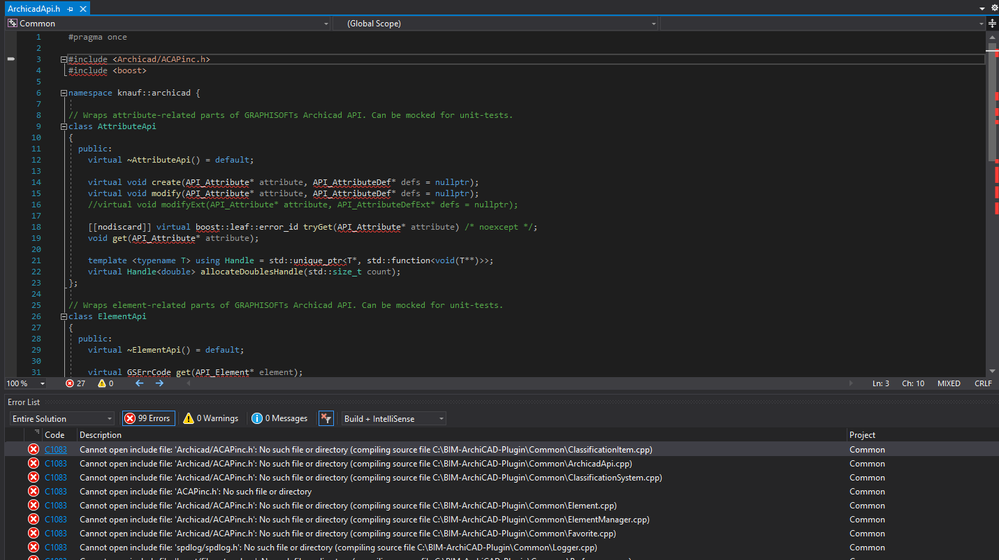Screen dimensions: 999x560
Task: Toggle the 0 Warnings filter
Action: click(210, 418)
